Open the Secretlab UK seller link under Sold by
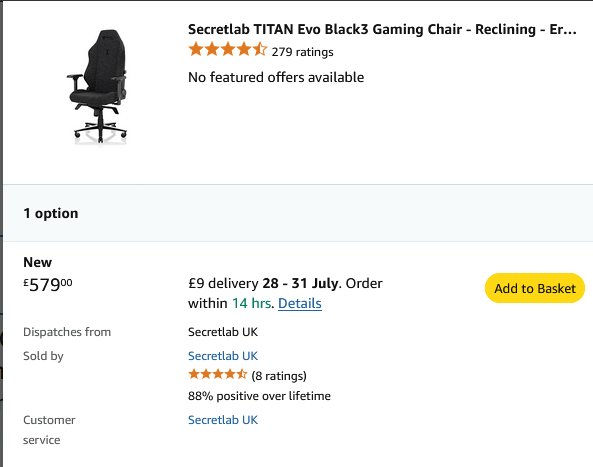 tap(223, 356)
